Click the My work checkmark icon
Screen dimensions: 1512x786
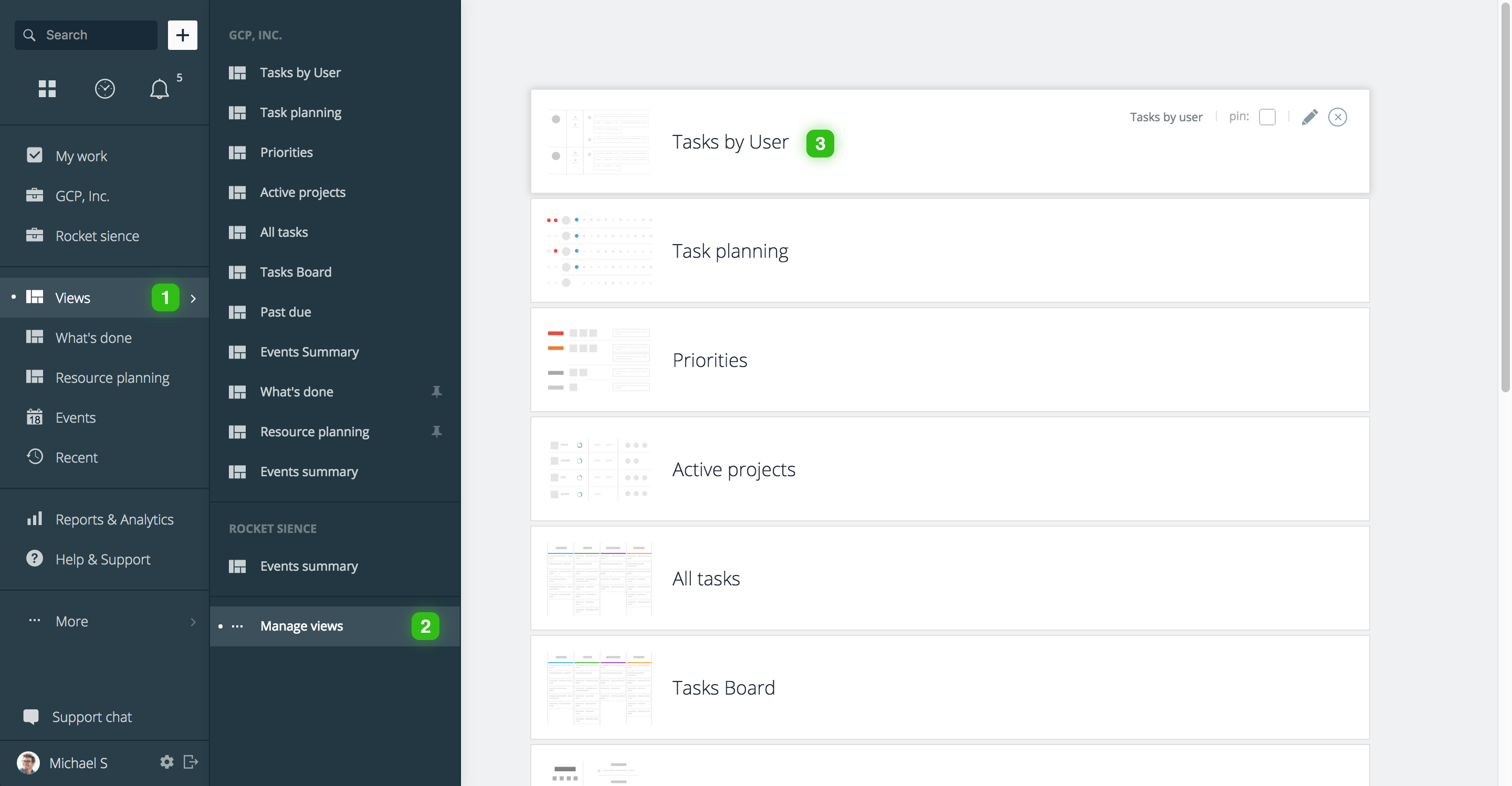point(35,155)
